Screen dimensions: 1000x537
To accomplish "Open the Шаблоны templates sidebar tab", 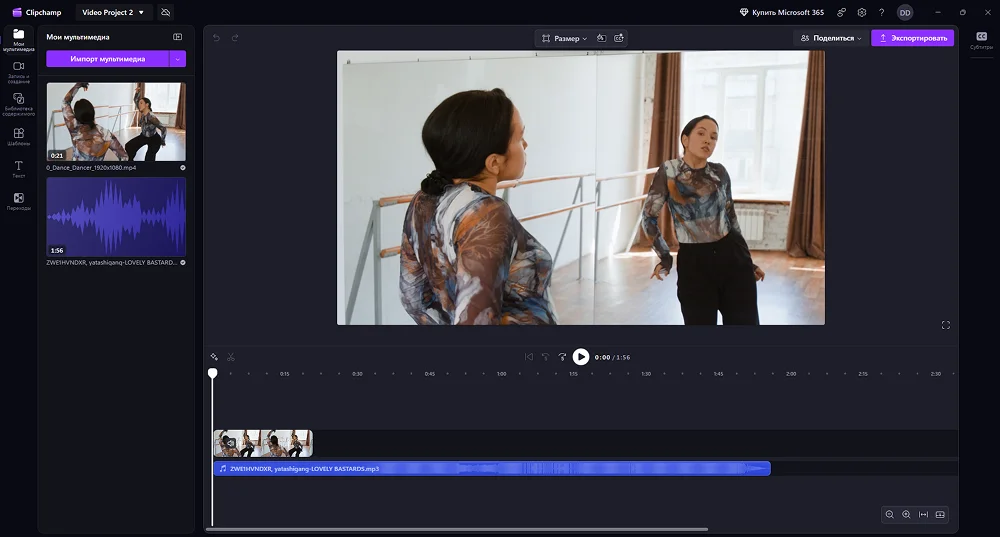I will 18,136.
